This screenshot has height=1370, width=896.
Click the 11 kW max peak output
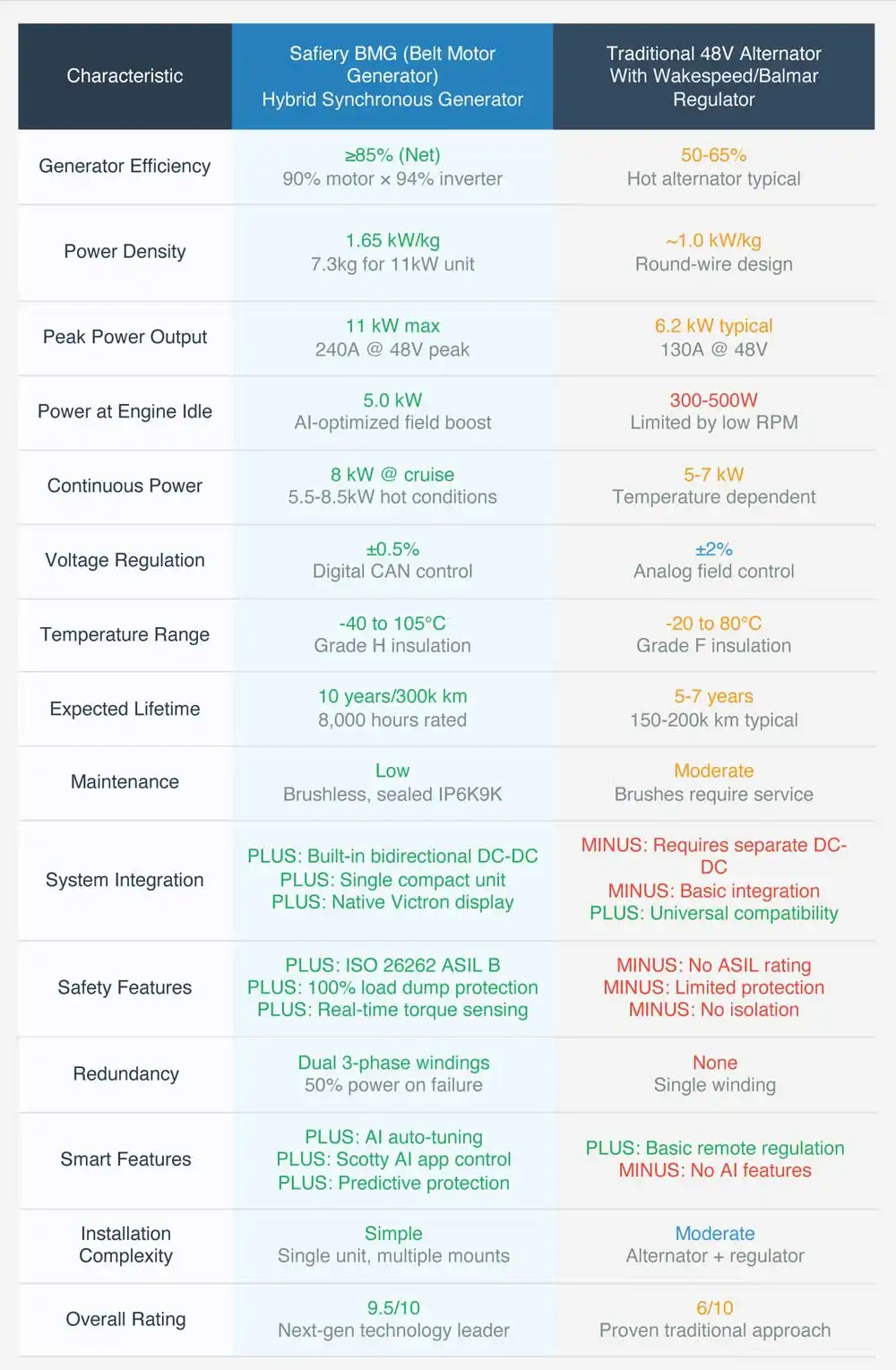(392, 326)
